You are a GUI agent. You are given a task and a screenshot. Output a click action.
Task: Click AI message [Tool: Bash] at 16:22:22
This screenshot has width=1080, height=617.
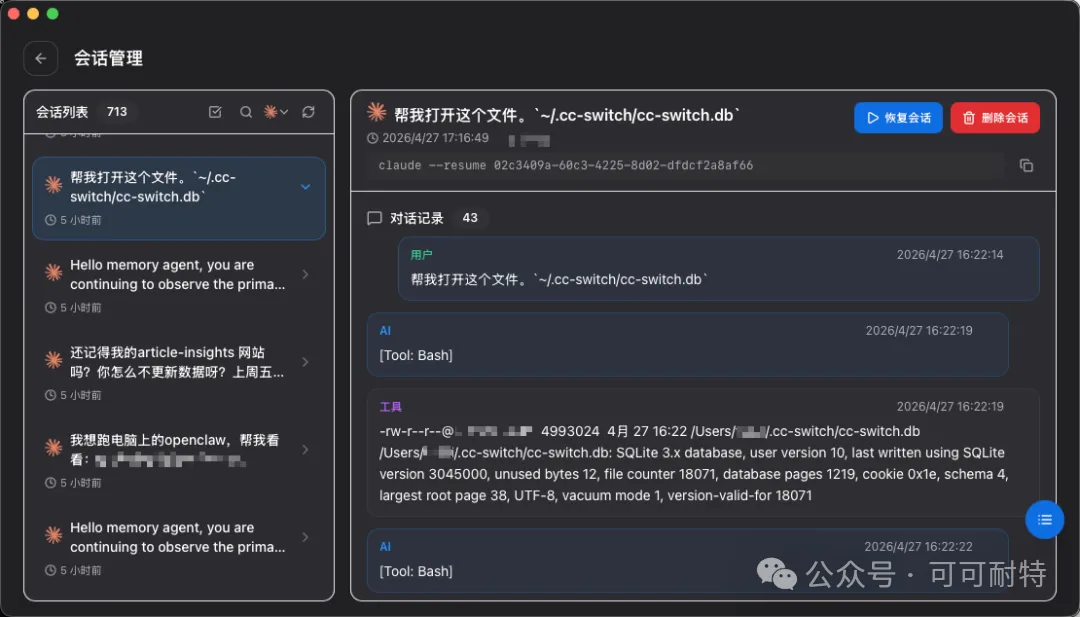(x=687, y=561)
